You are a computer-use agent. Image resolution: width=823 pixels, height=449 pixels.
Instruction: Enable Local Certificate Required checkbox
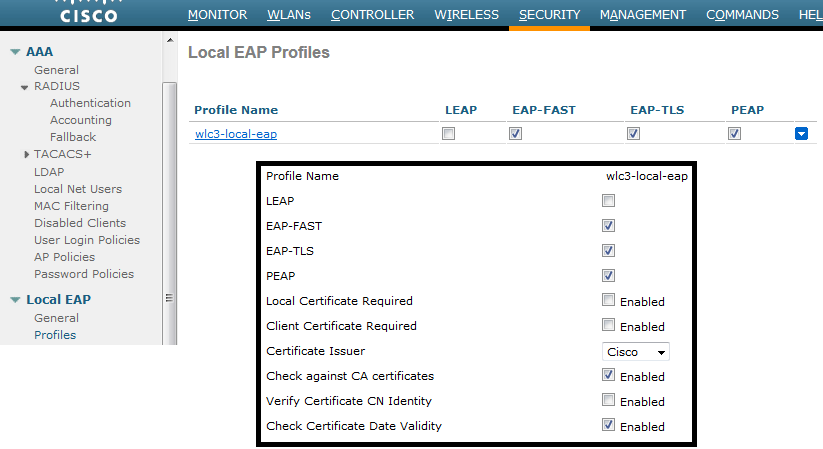(608, 300)
